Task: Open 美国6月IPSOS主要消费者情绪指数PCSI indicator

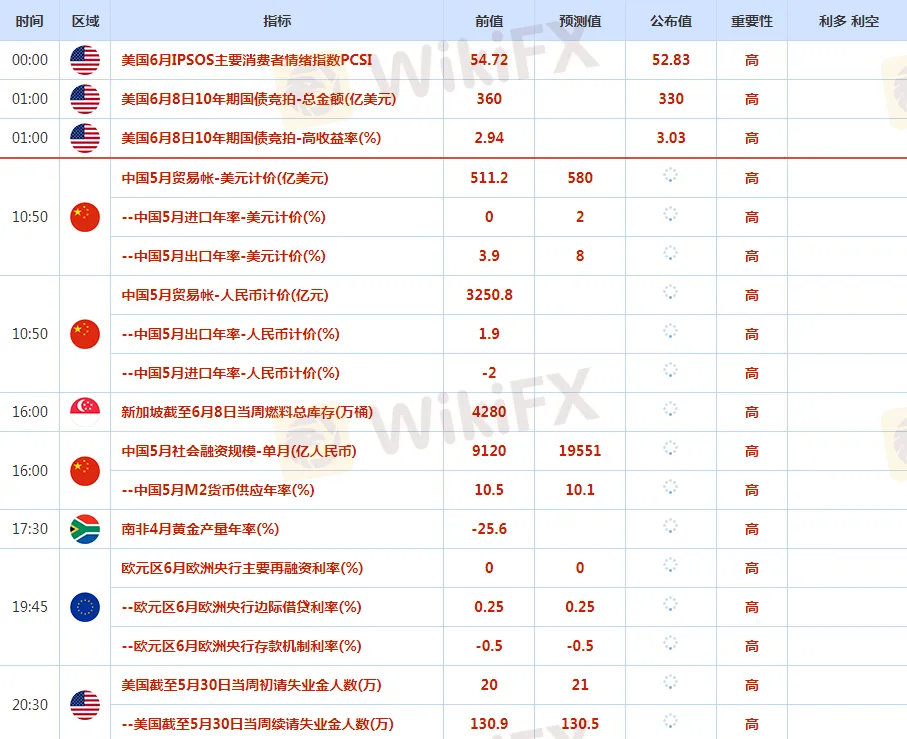Action: [246, 60]
